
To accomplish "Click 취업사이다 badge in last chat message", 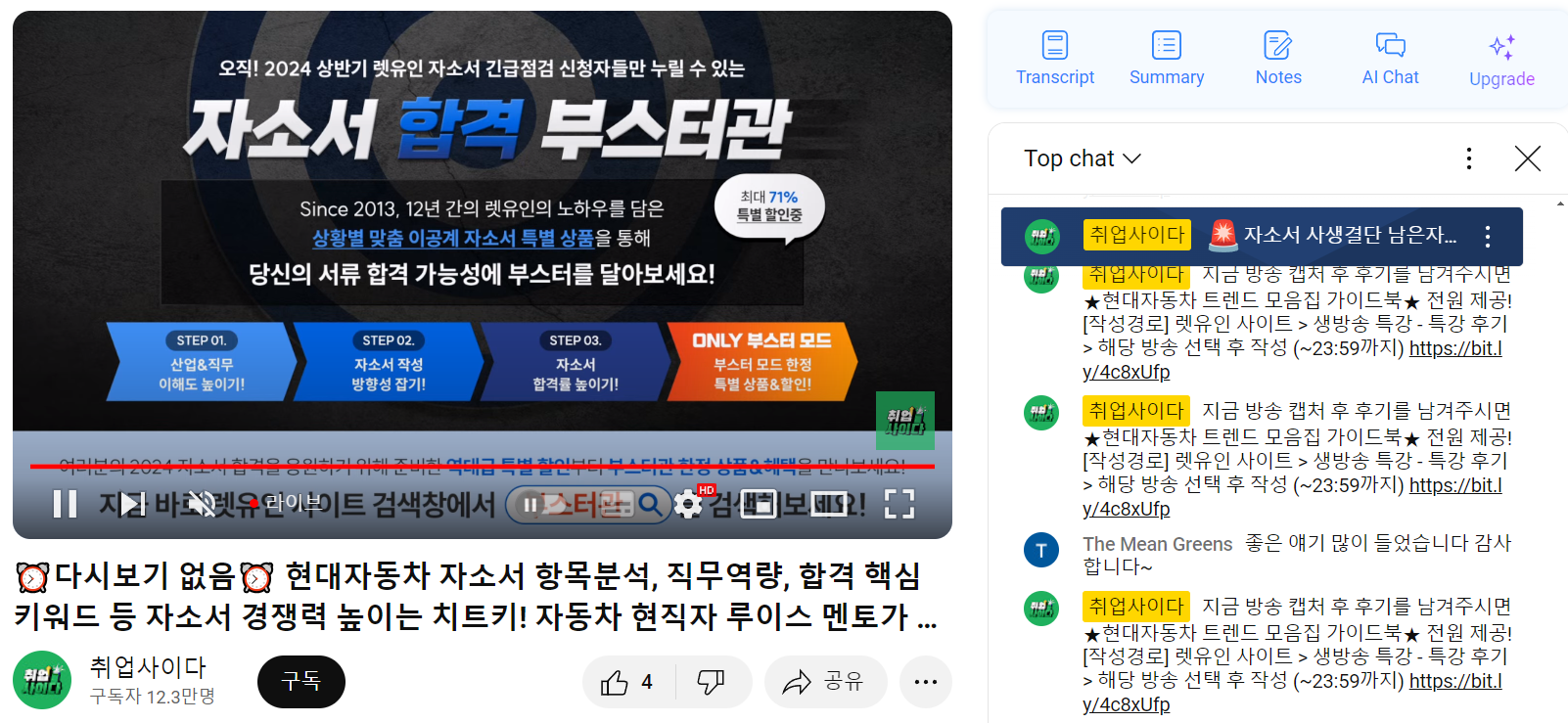I will click(1136, 607).
